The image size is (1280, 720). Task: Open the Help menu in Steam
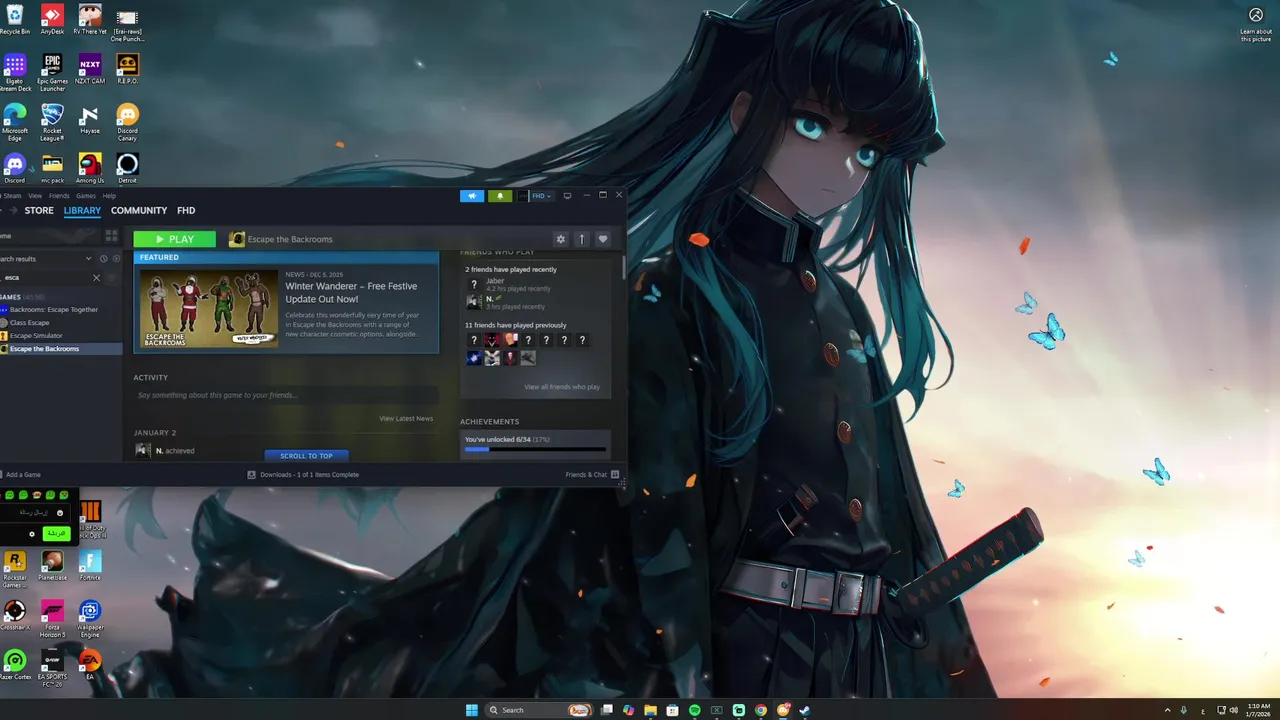109,196
